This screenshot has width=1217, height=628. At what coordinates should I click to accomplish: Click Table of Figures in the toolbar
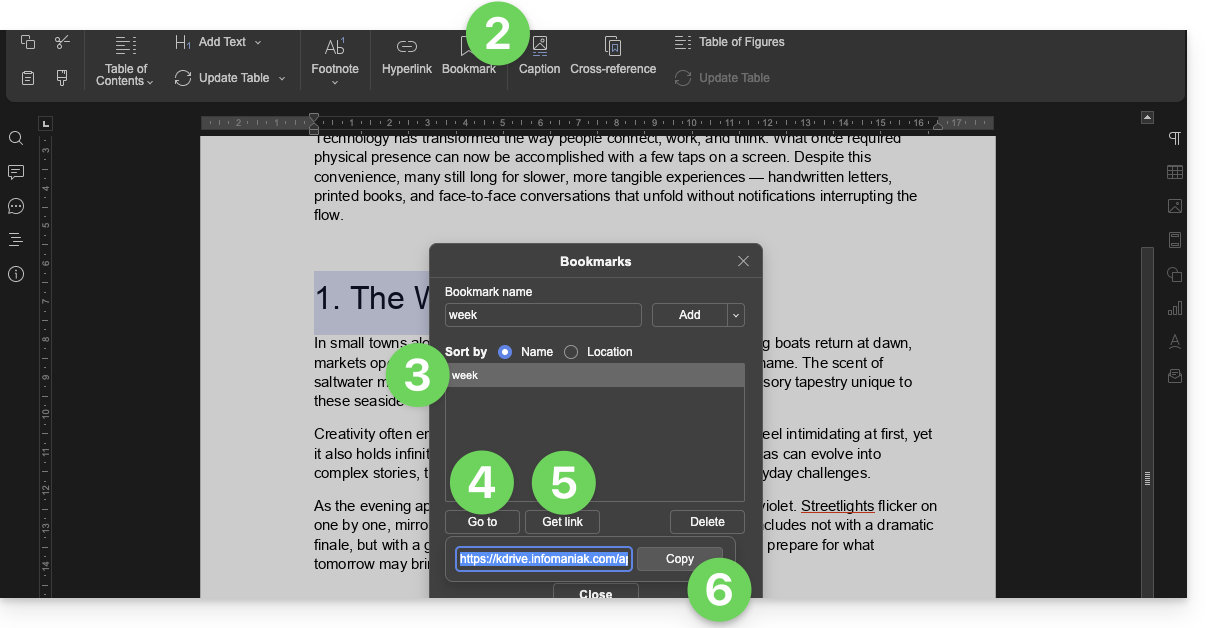coord(730,42)
